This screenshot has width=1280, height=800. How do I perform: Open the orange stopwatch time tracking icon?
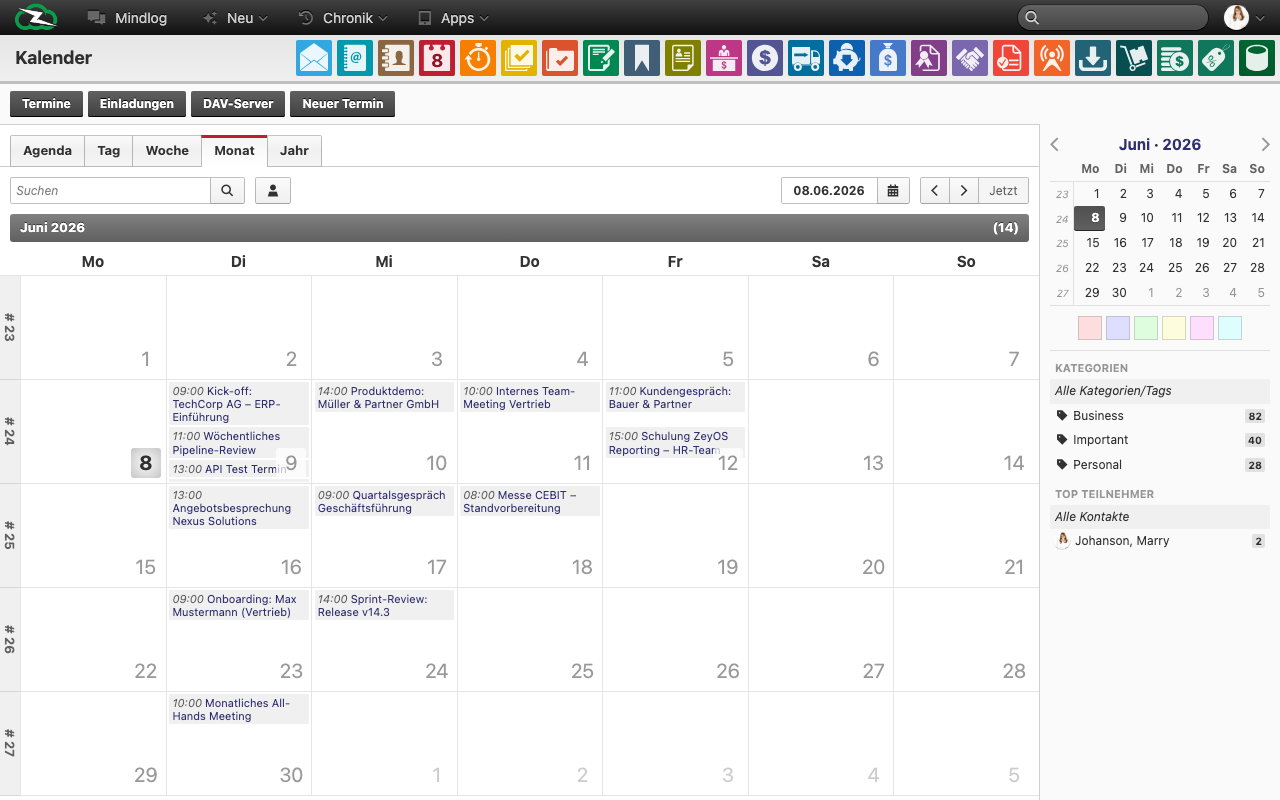(x=478, y=58)
